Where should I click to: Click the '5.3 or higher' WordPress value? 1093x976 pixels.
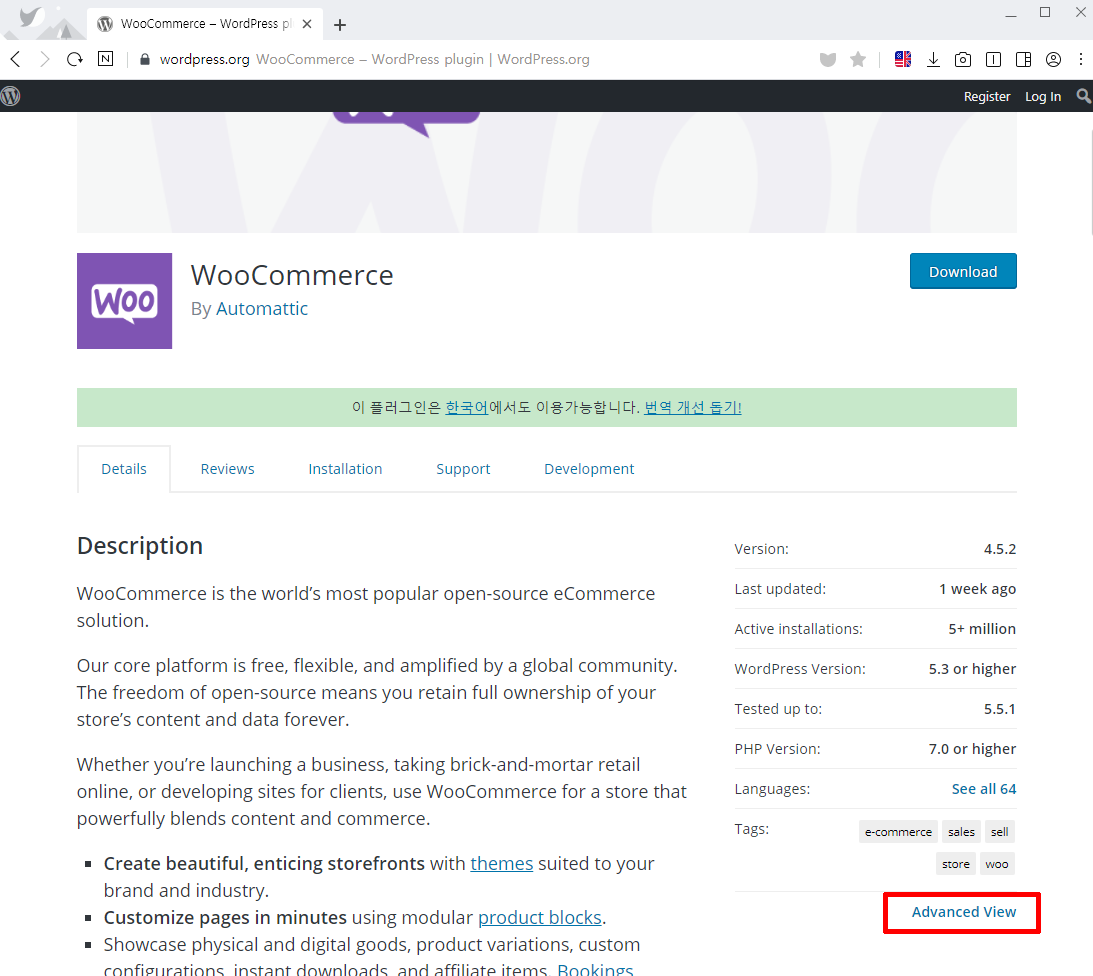coord(972,669)
